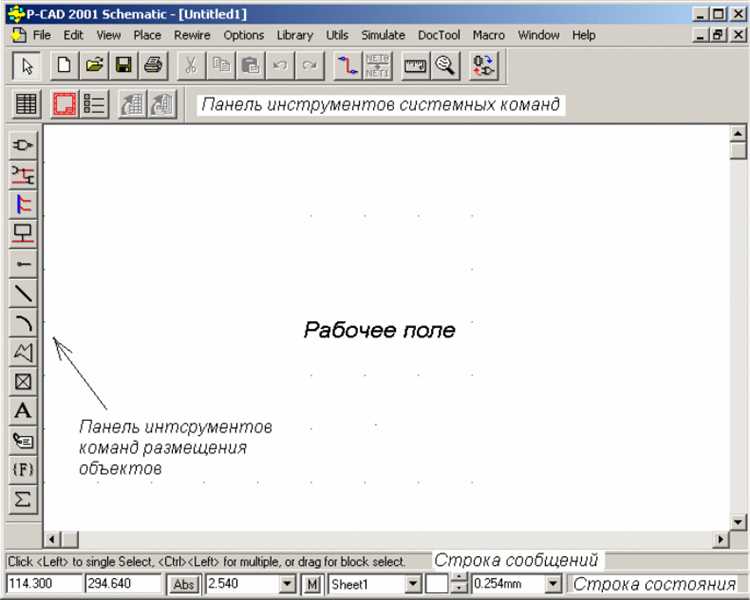750x600 pixels.
Task: Select the Place Text tool
Action: 23,411
